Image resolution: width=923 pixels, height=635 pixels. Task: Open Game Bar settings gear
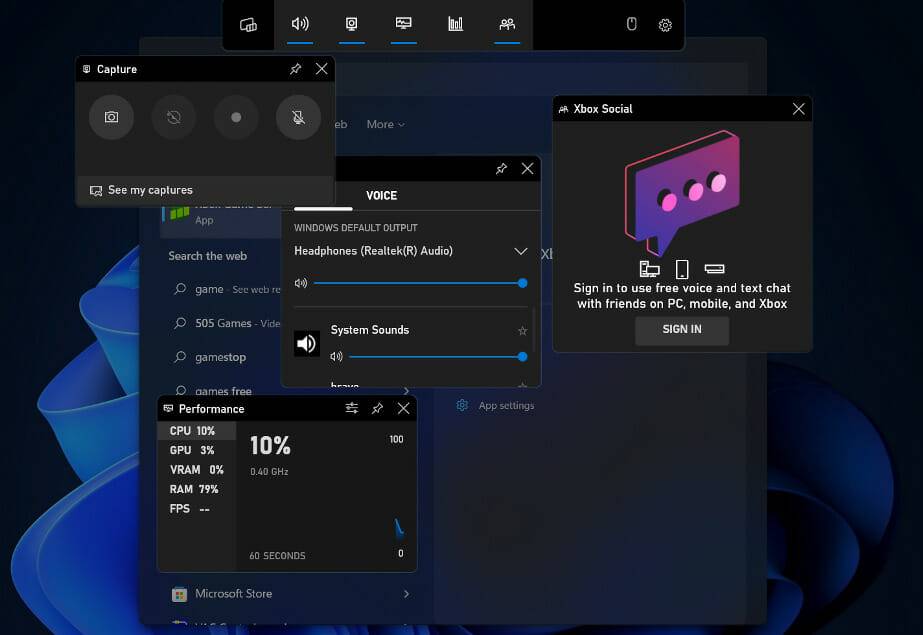click(x=665, y=25)
